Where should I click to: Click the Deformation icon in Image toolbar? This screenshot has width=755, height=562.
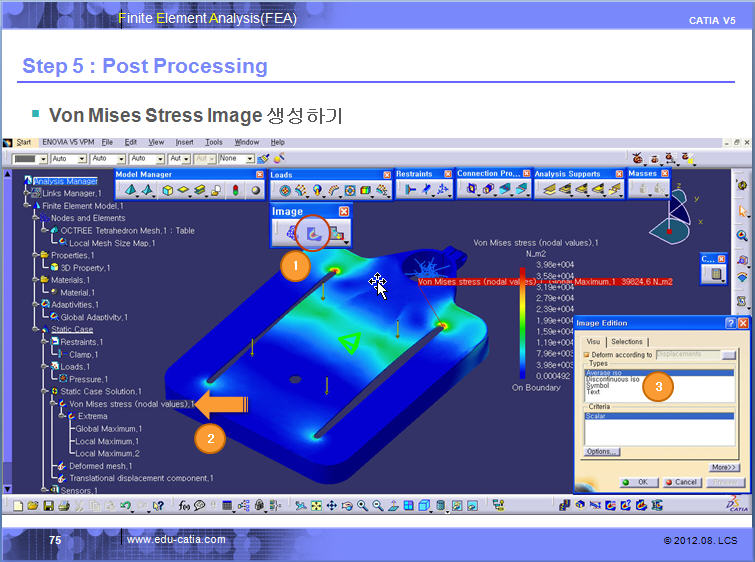click(294, 234)
